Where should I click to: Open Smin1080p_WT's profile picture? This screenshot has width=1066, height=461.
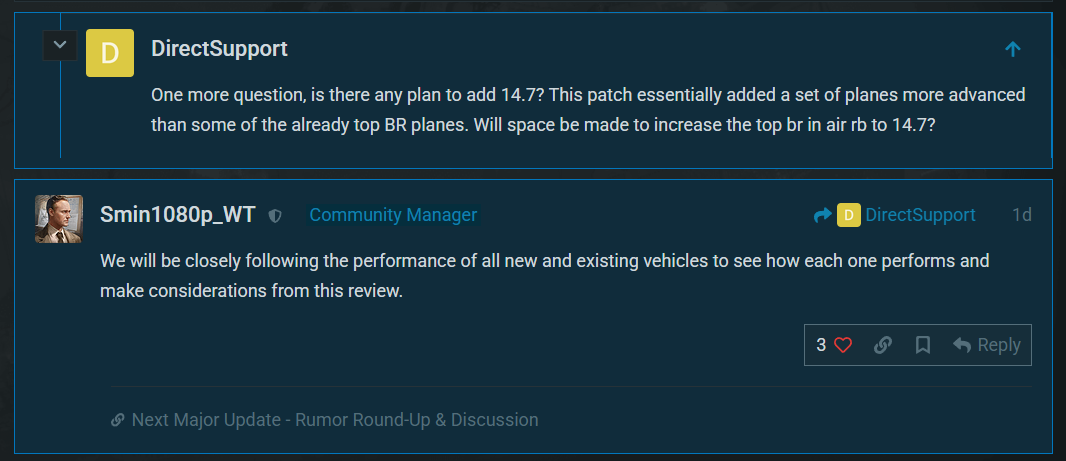pos(59,219)
